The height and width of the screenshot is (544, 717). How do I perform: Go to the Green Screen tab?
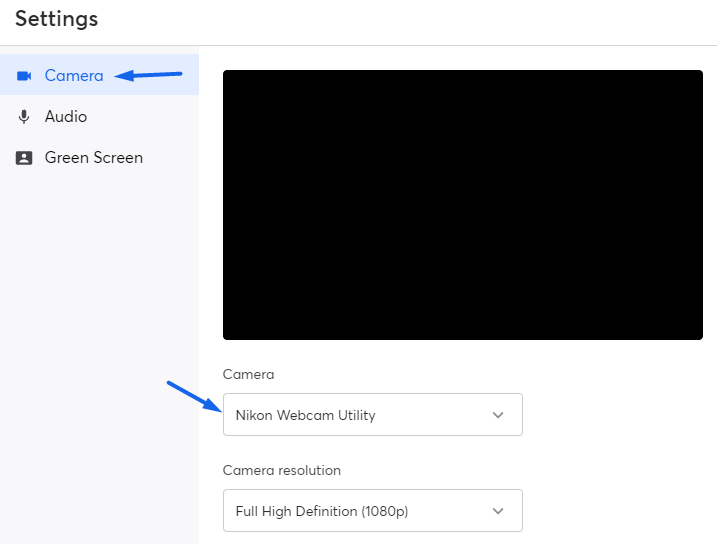pos(99,158)
